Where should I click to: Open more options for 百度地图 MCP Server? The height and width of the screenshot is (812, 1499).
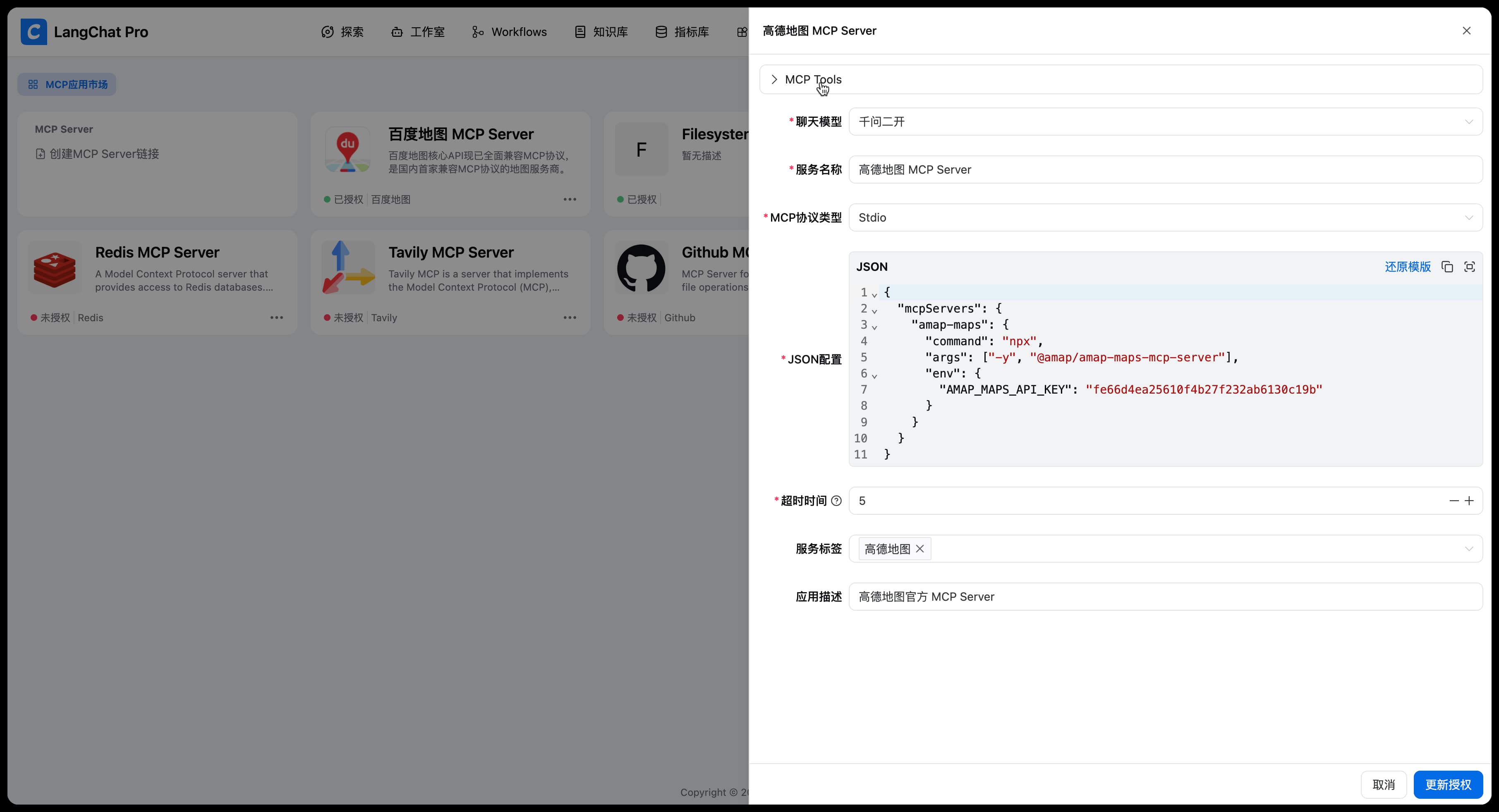[570, 200]
